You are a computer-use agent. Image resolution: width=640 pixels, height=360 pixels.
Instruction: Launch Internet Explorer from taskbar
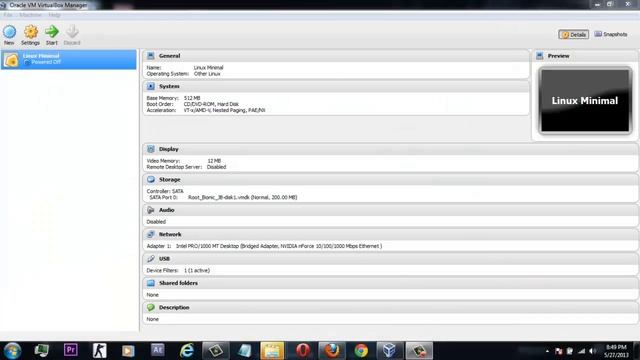(x=187, y=351)
